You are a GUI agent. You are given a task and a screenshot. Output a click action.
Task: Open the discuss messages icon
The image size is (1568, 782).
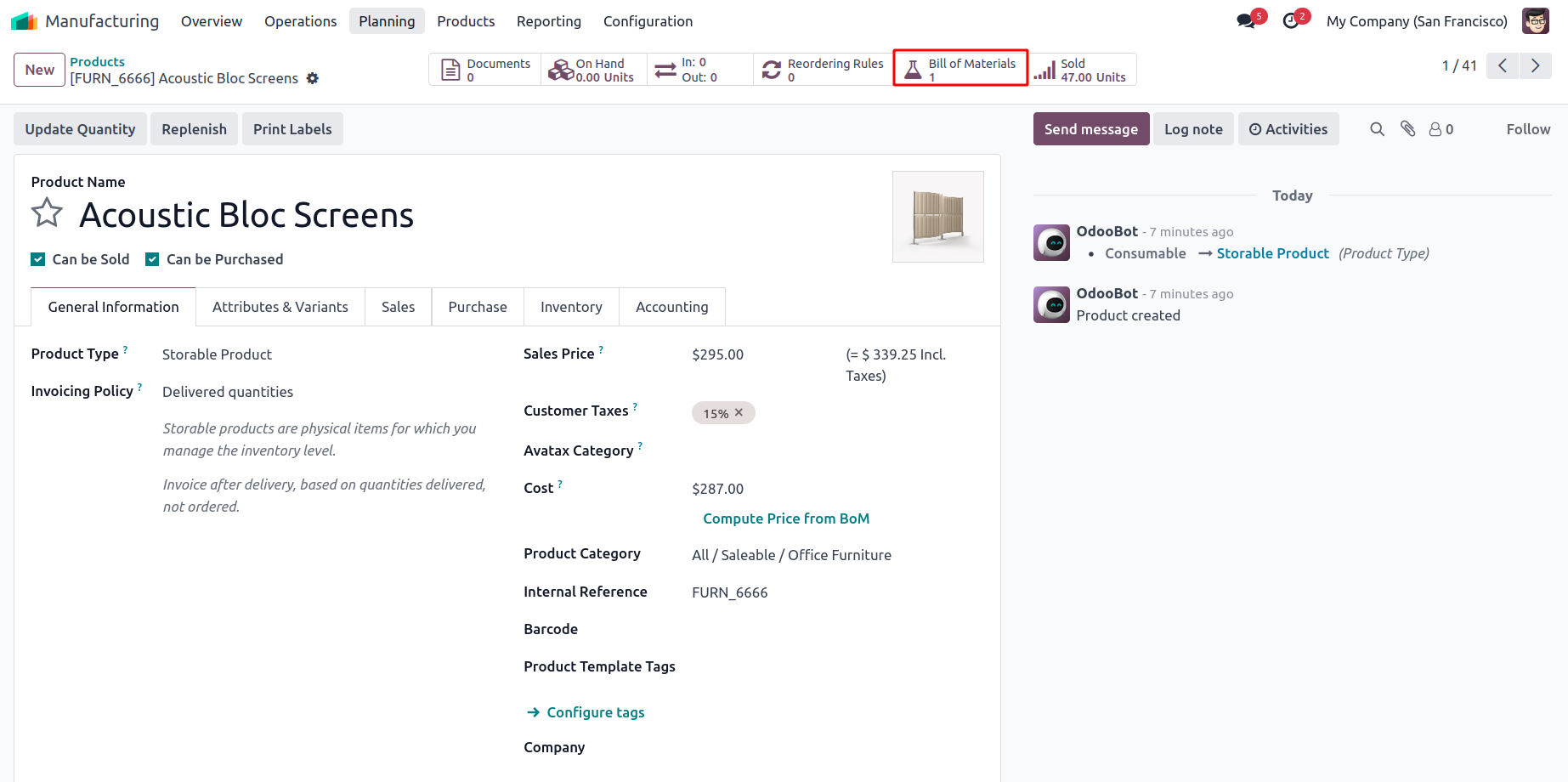[x=1247, y=21]
